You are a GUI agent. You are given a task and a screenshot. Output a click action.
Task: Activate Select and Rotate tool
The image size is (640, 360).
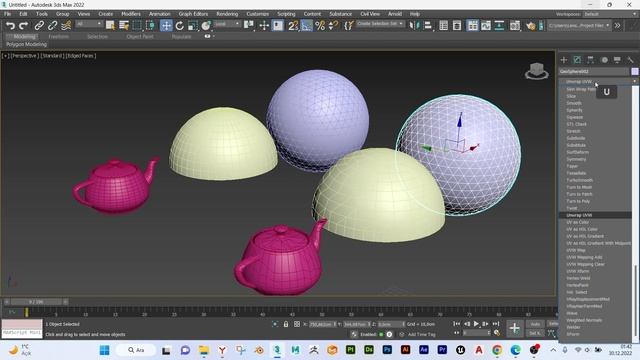(x=180, y=26)
